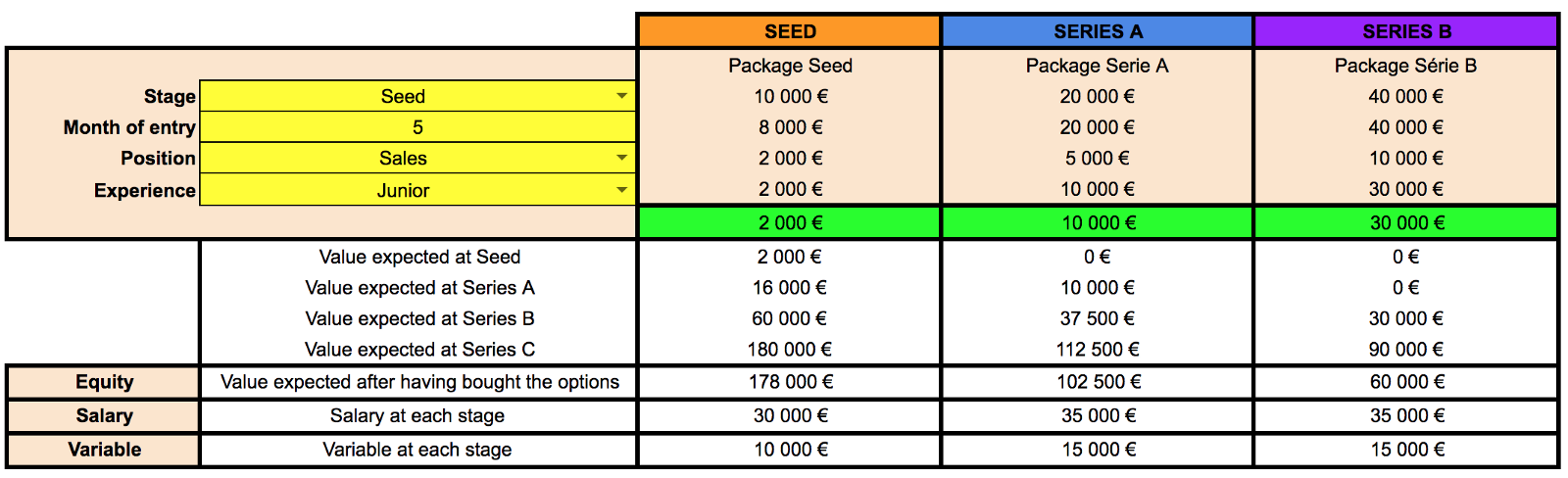Image resolution: width=1568 pixels, height=478 pixels.
Task: Select the purple SERIES B header cell
Action: click(x=1406, y=31)
